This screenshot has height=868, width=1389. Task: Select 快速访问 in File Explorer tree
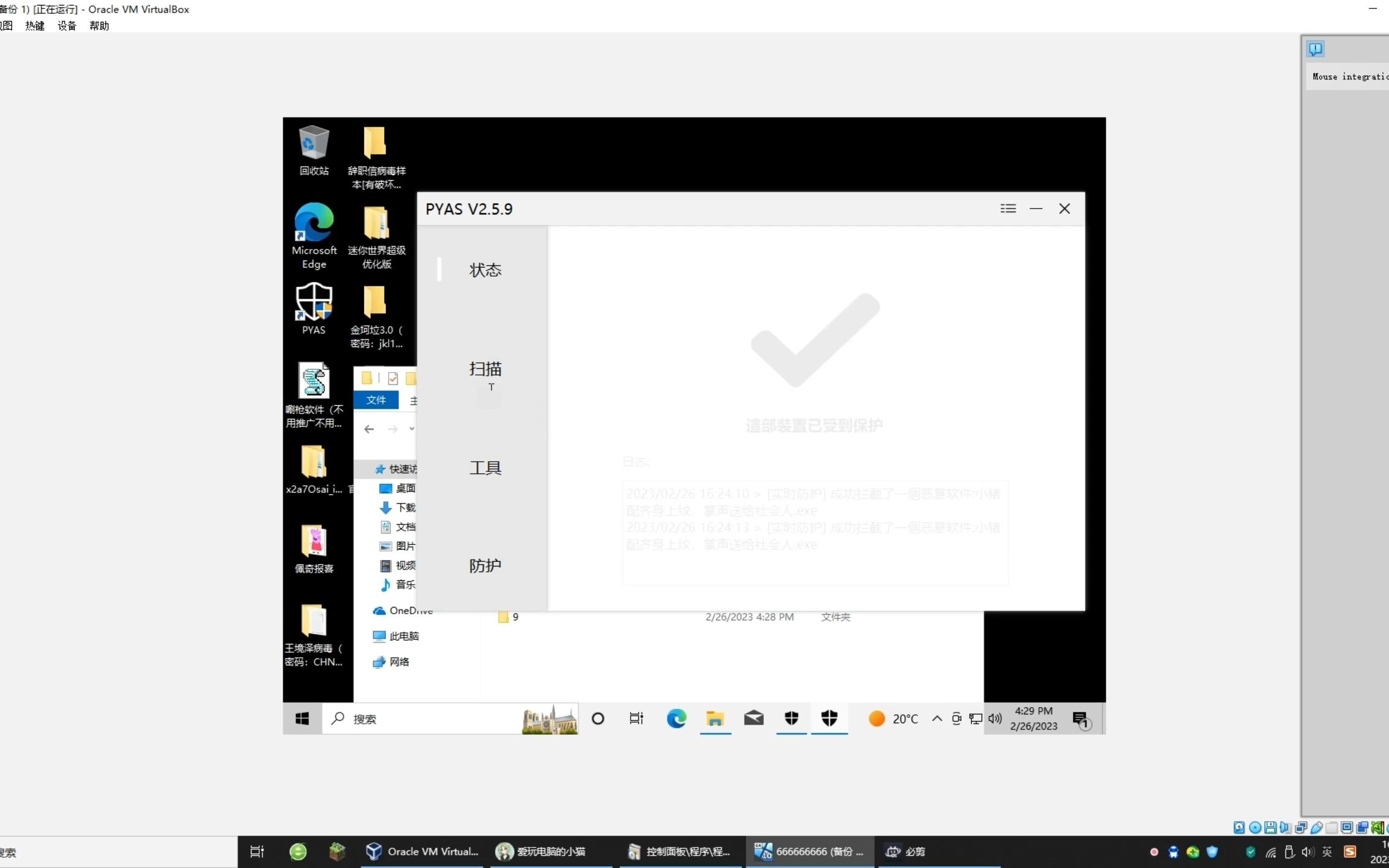[396, 468]
